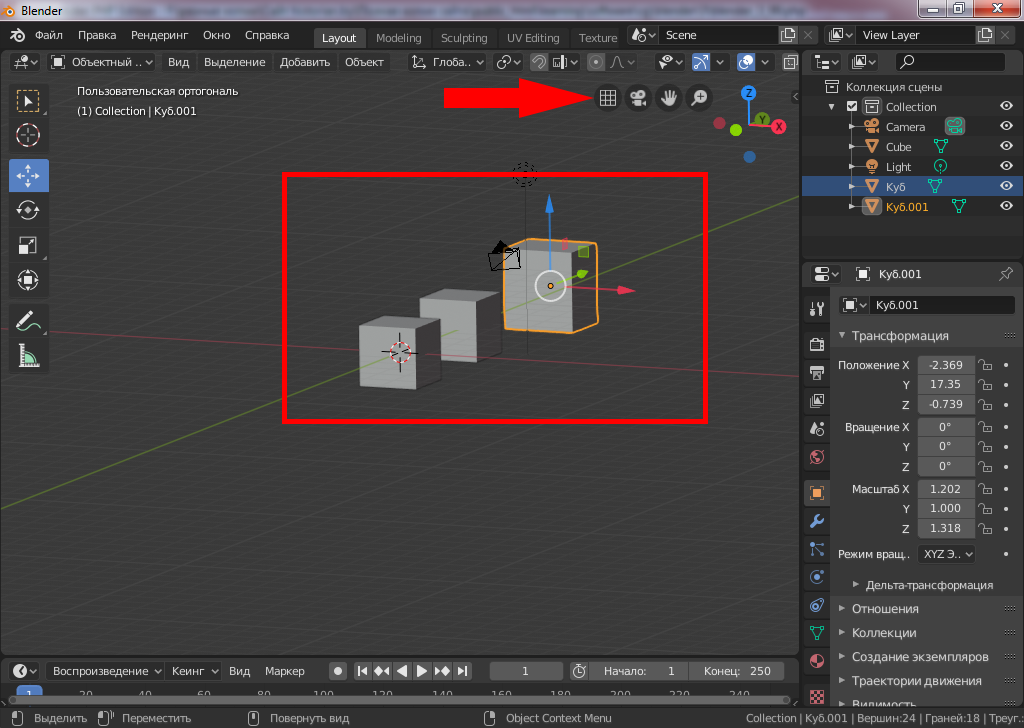
Task: Open the Добавить menu in viewport header
Action: tap(305, 62)
